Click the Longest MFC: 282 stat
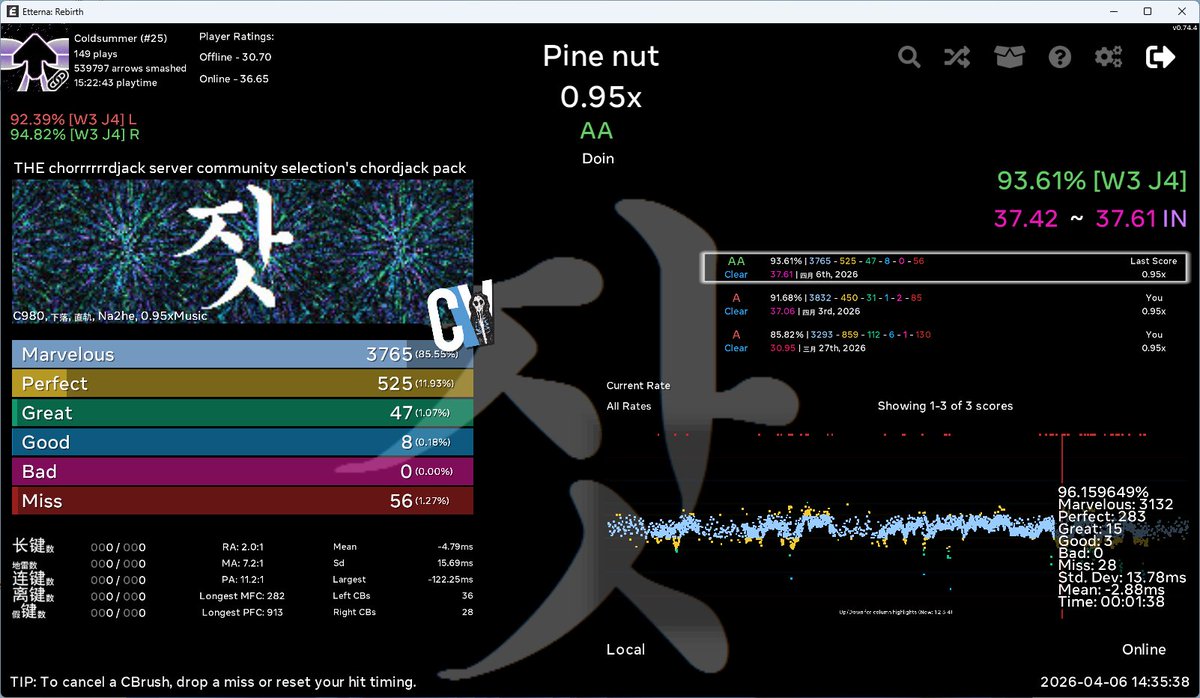The width and height of the screenshot is (1200, 698). 242,596
